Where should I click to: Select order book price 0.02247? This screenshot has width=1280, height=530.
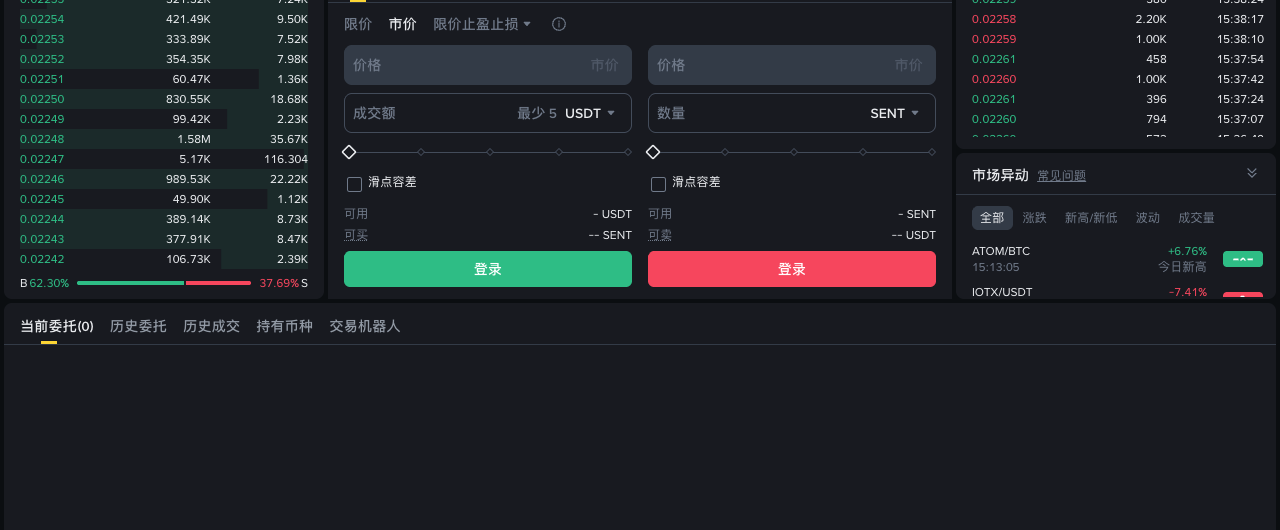tap(42, 159)
